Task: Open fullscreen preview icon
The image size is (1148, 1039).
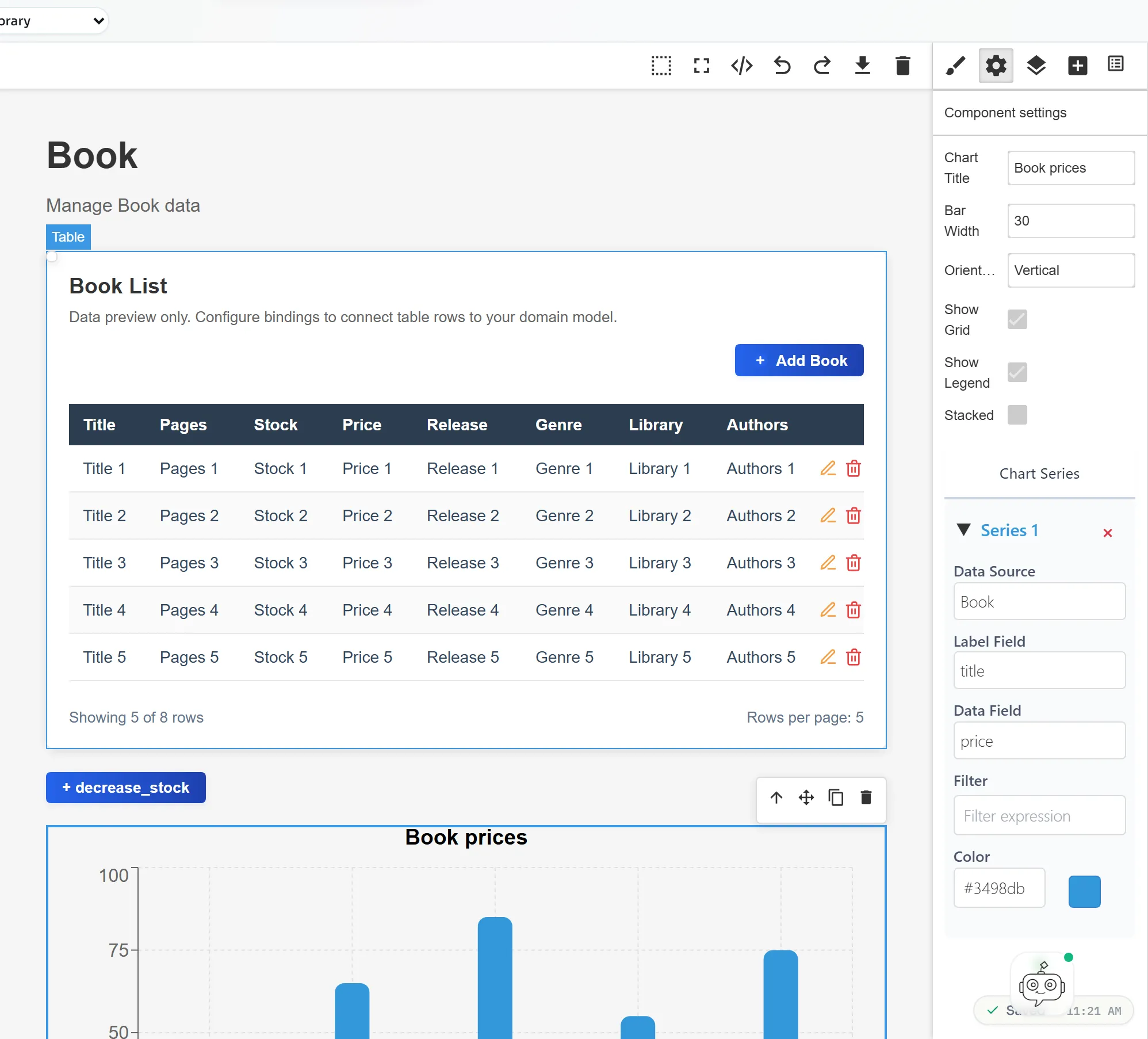Action: (702, 66)
